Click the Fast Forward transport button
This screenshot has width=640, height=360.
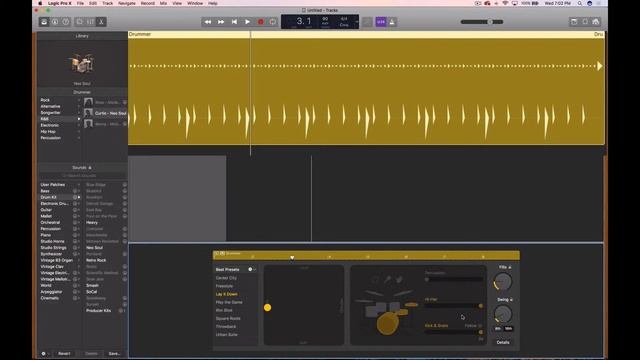pos(221,22)
